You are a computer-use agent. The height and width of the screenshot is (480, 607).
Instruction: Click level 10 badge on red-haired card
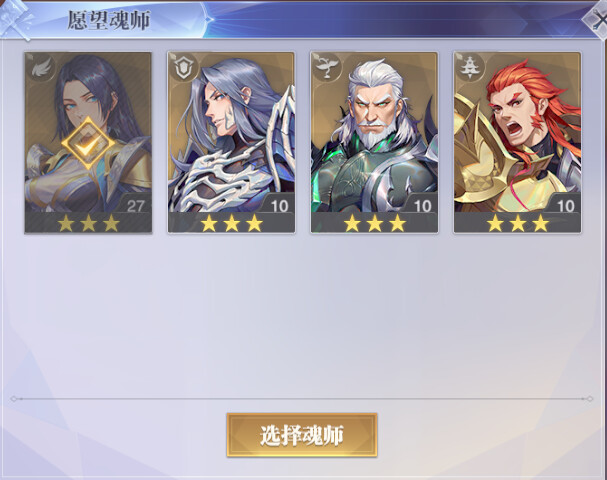(x=565, y=206)
